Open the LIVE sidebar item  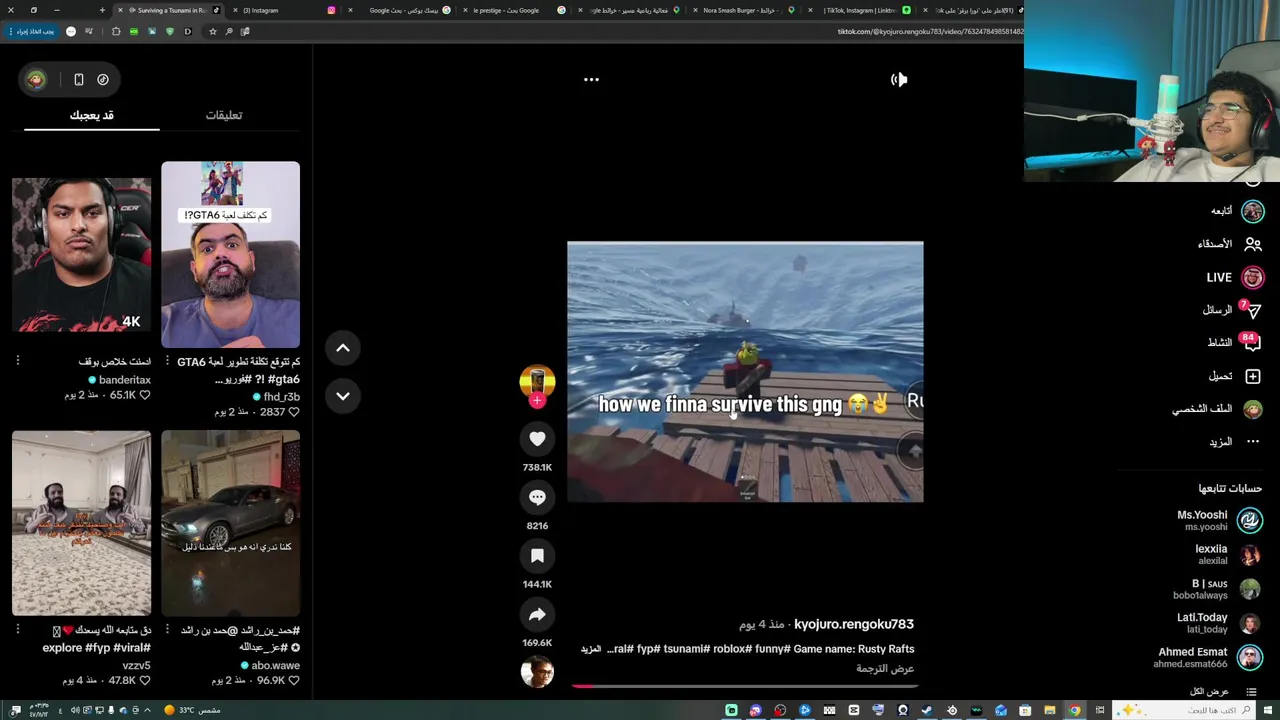tap(1235, 277)
